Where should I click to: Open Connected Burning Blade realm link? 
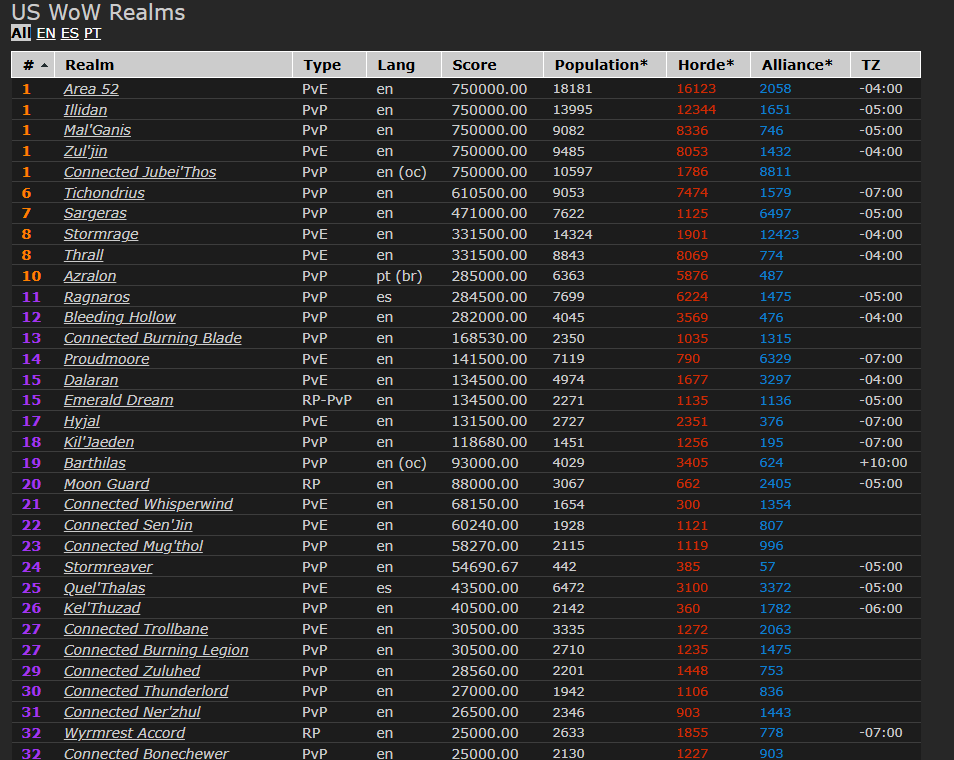click(x=153, y=338)
